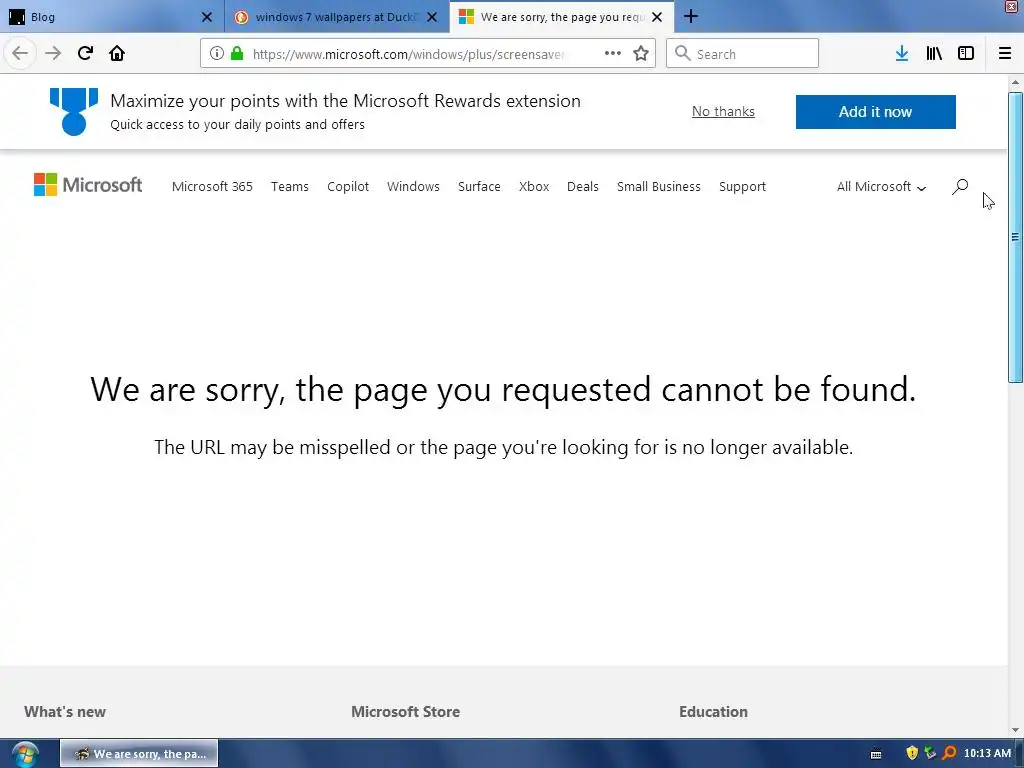Click the network tray icon
Screen dimensions: 1024x768
click(930, 754)
